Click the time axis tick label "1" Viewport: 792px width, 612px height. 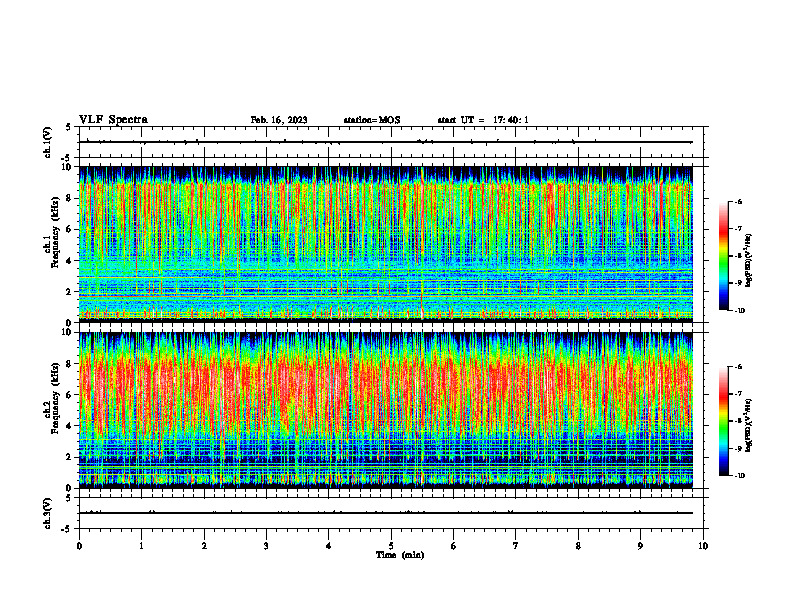click(x=141, y=546)
